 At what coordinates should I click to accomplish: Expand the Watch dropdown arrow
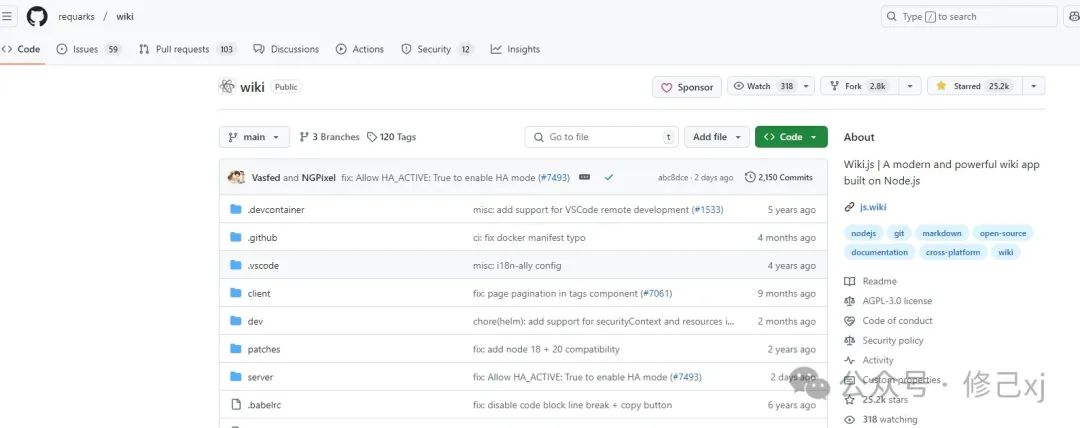[x=807, y=86]
